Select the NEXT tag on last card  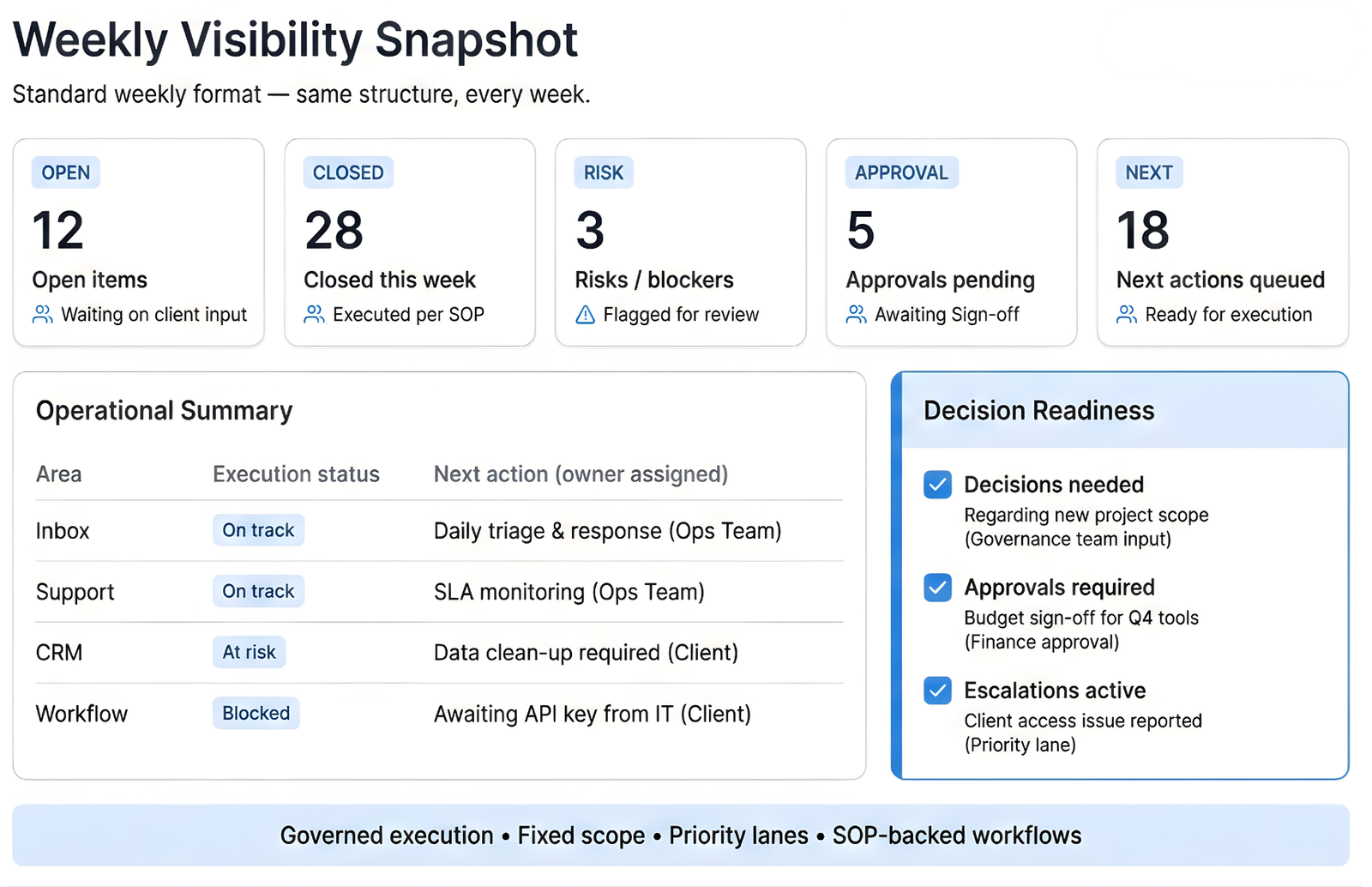tap(1148, 172)
